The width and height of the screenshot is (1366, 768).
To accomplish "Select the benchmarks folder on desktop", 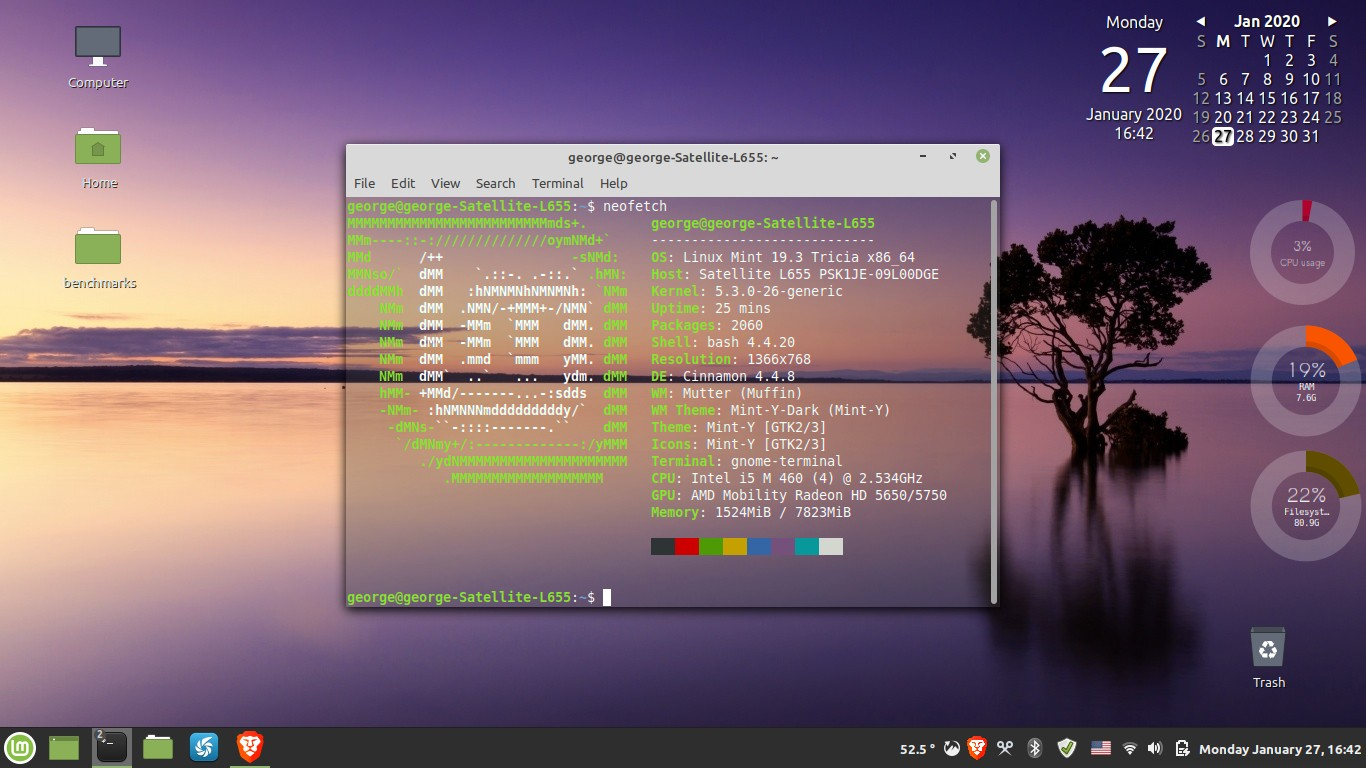I will (x=98, y=248).
